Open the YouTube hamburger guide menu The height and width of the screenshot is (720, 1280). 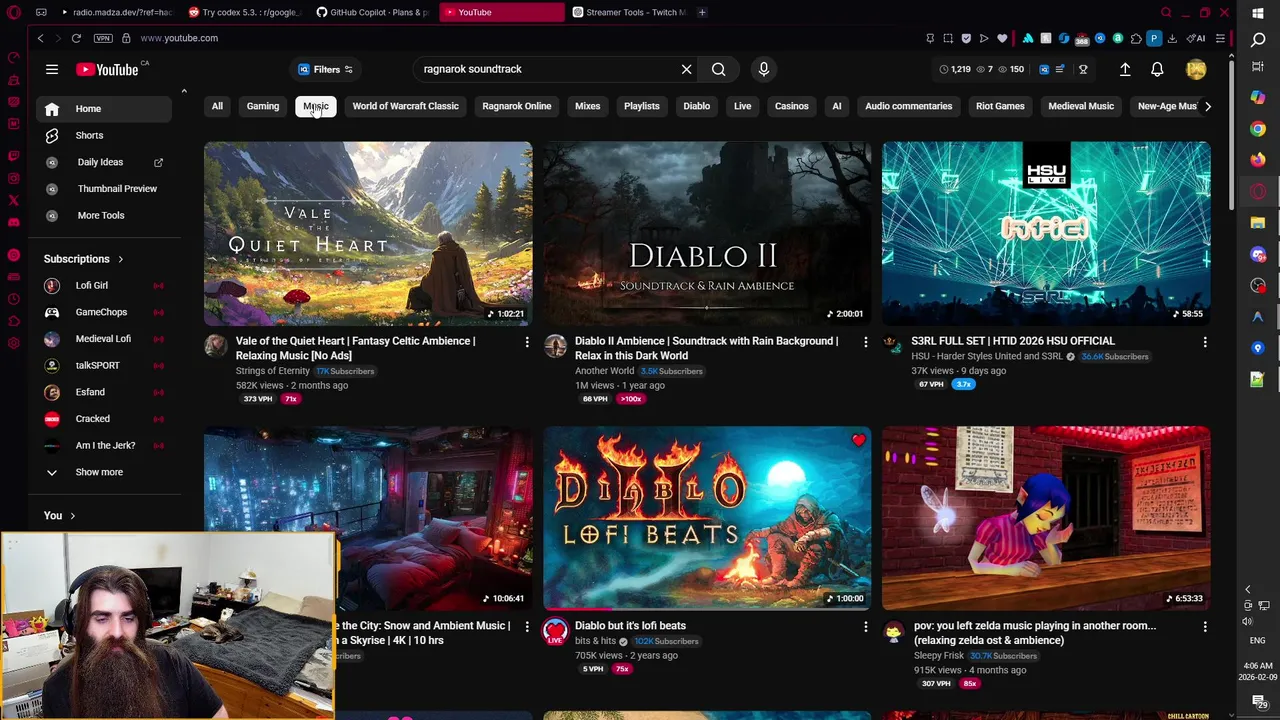(x=52, y=69)
